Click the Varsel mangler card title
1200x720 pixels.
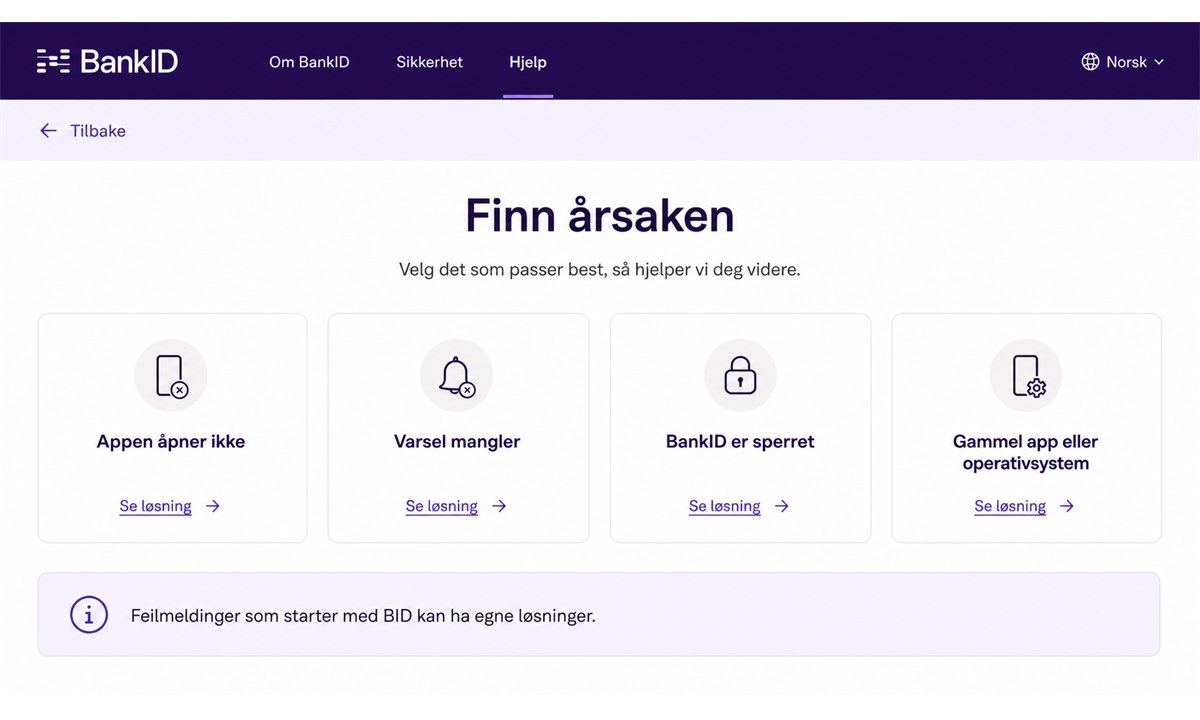click(x=457, y=441)
